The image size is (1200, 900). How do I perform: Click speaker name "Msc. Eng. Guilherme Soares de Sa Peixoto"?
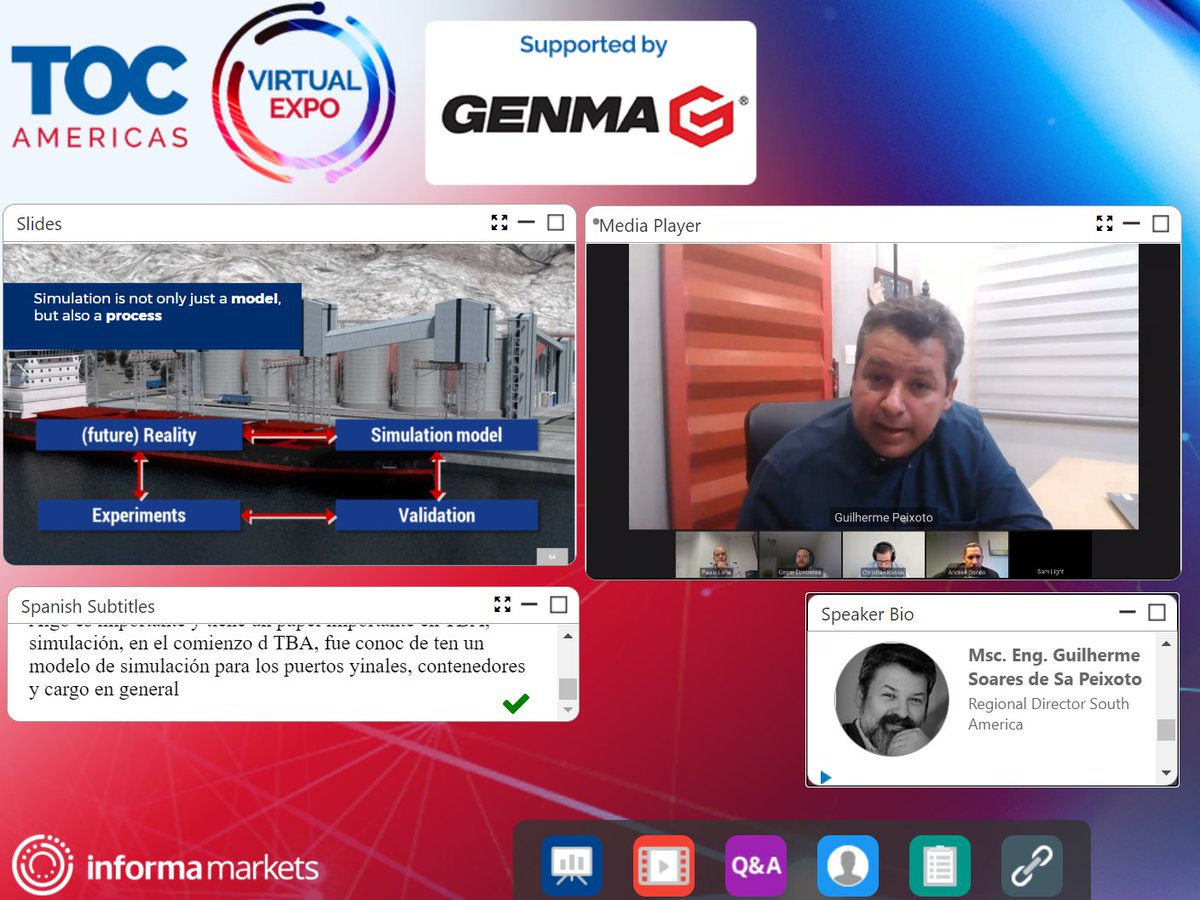(x=1055, y=667)
